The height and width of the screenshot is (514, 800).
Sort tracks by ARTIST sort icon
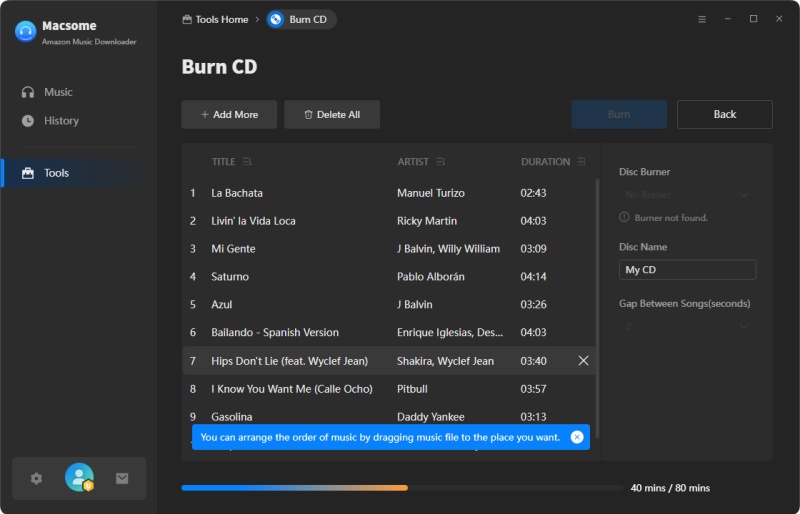point(441,162)
